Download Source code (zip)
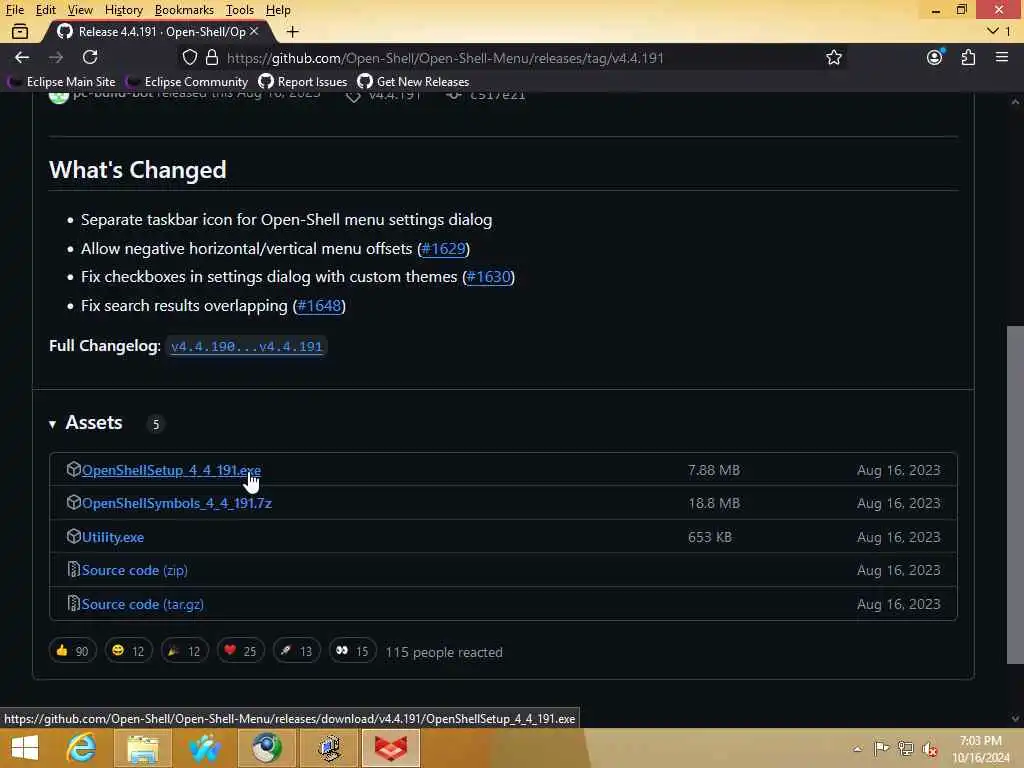The image size is (1024, 768). click(x=135, y=570)
